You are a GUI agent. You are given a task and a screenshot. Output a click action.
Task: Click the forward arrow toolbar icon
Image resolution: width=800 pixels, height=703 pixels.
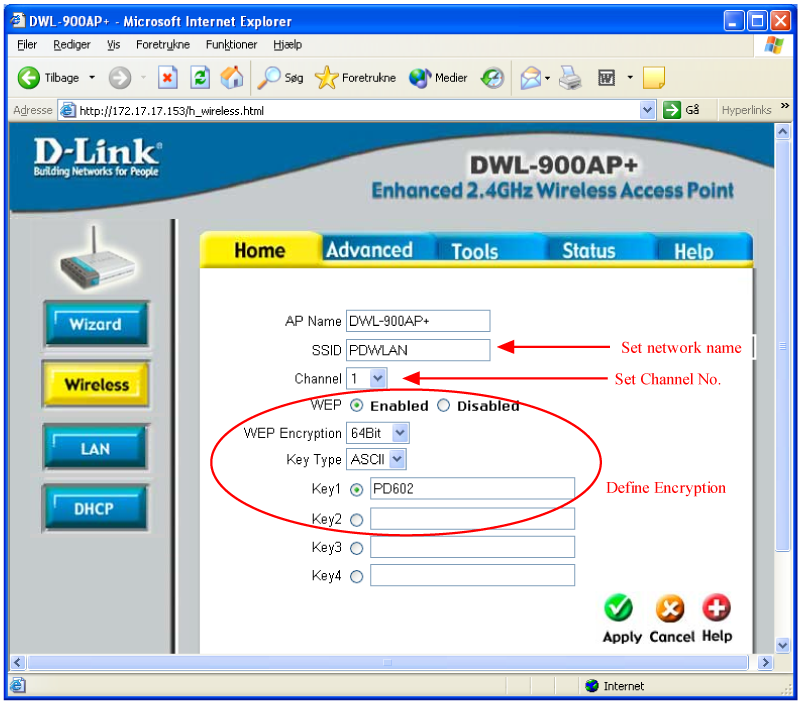(x=119, y=78)
